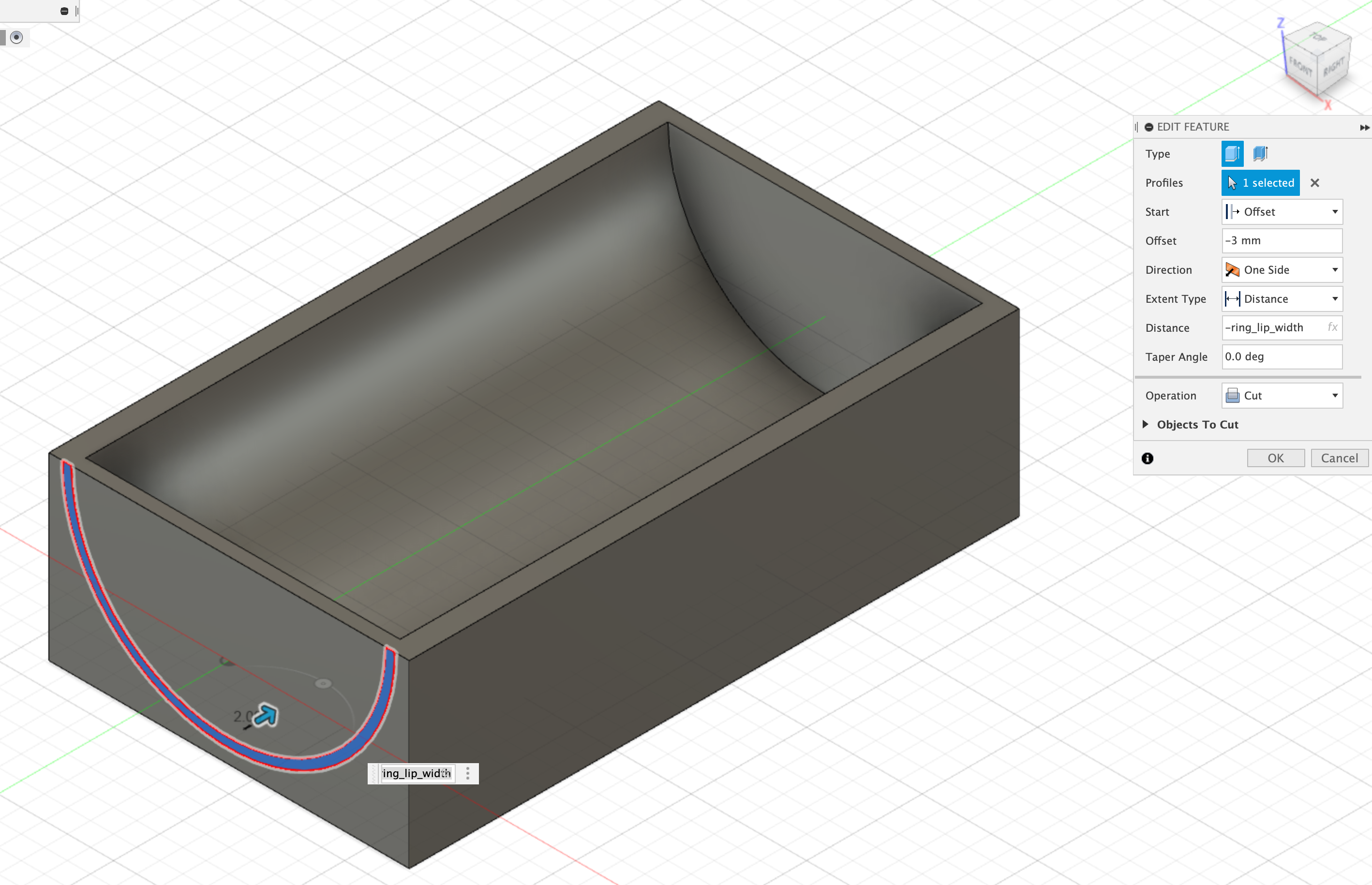Deselect profiles using the X next to '1 selected'
Image resolution: width=1372 pixels, height=885 pixels.
coord(1315,183)
